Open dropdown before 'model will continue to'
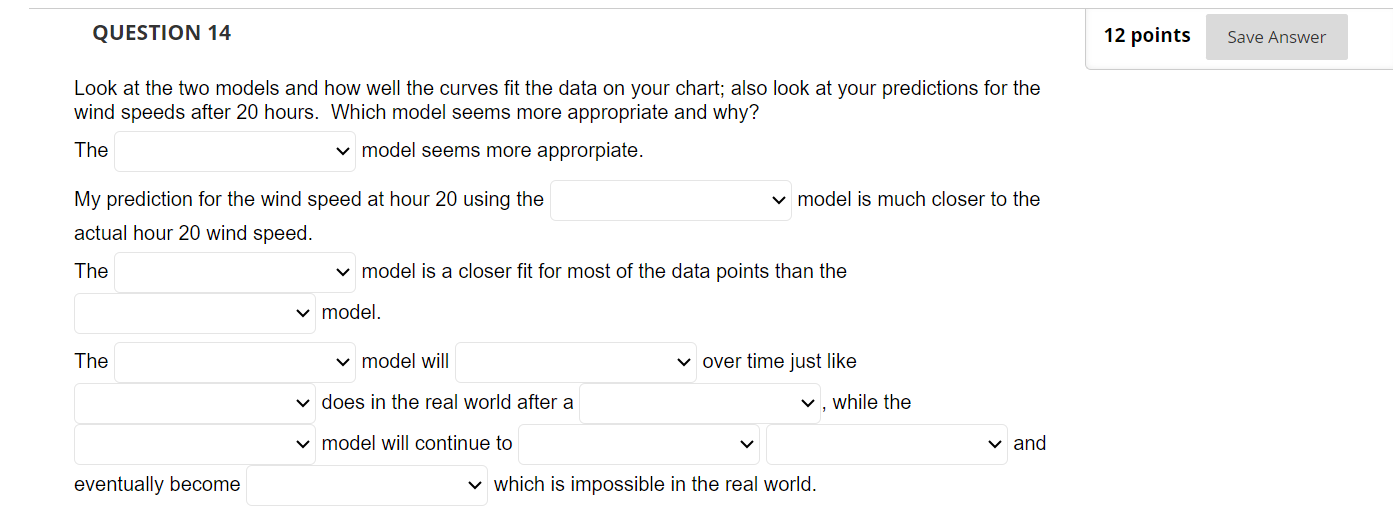Screen dimensions: 1393x522 pos(195,444)
